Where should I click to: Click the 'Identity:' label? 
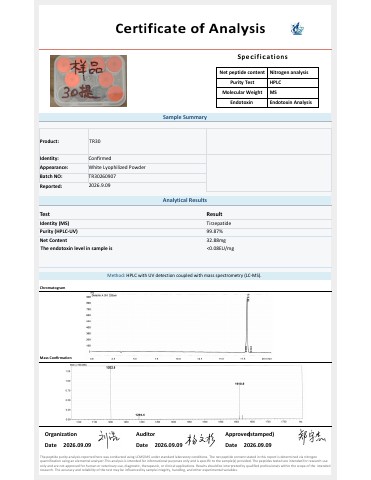point(49,158)
